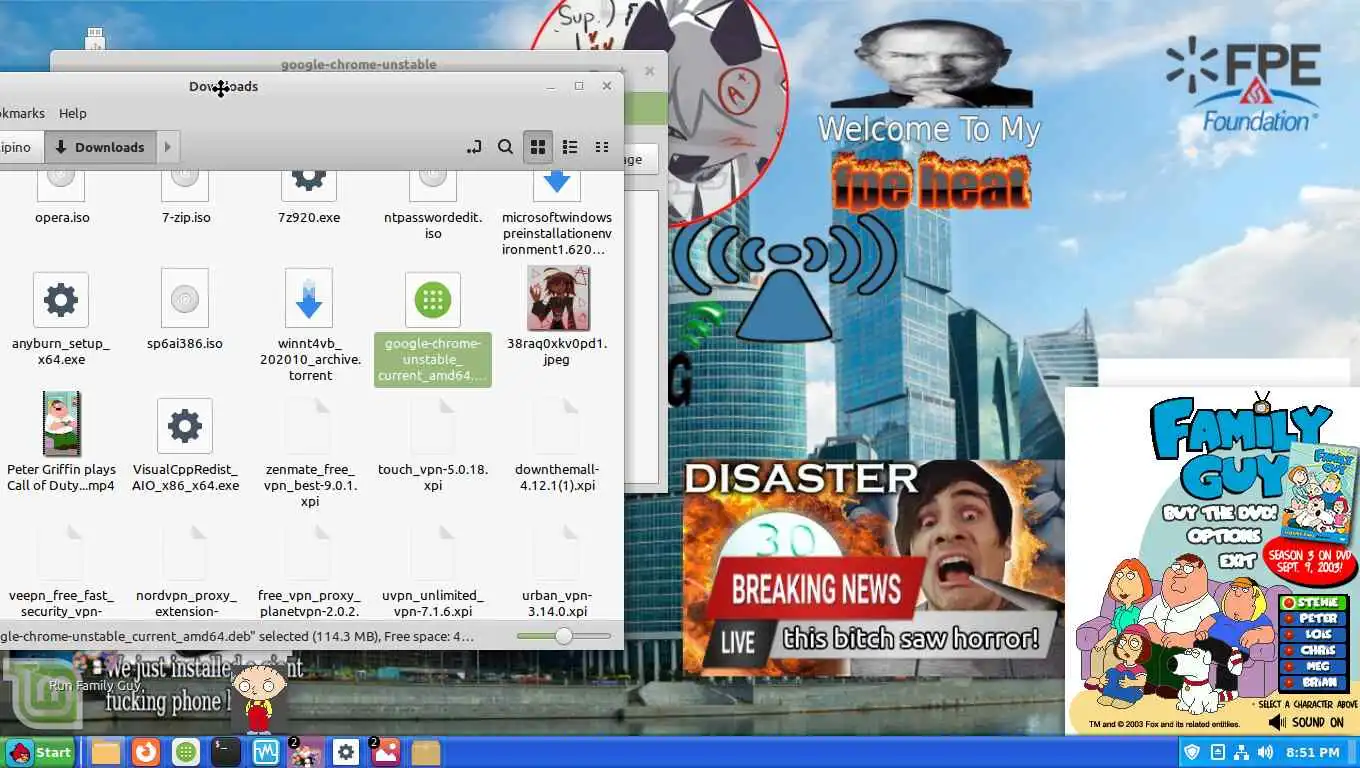Screen dimensions: 1360x768
Task: Select 7z920.exe file
Action: coord(309,197)
